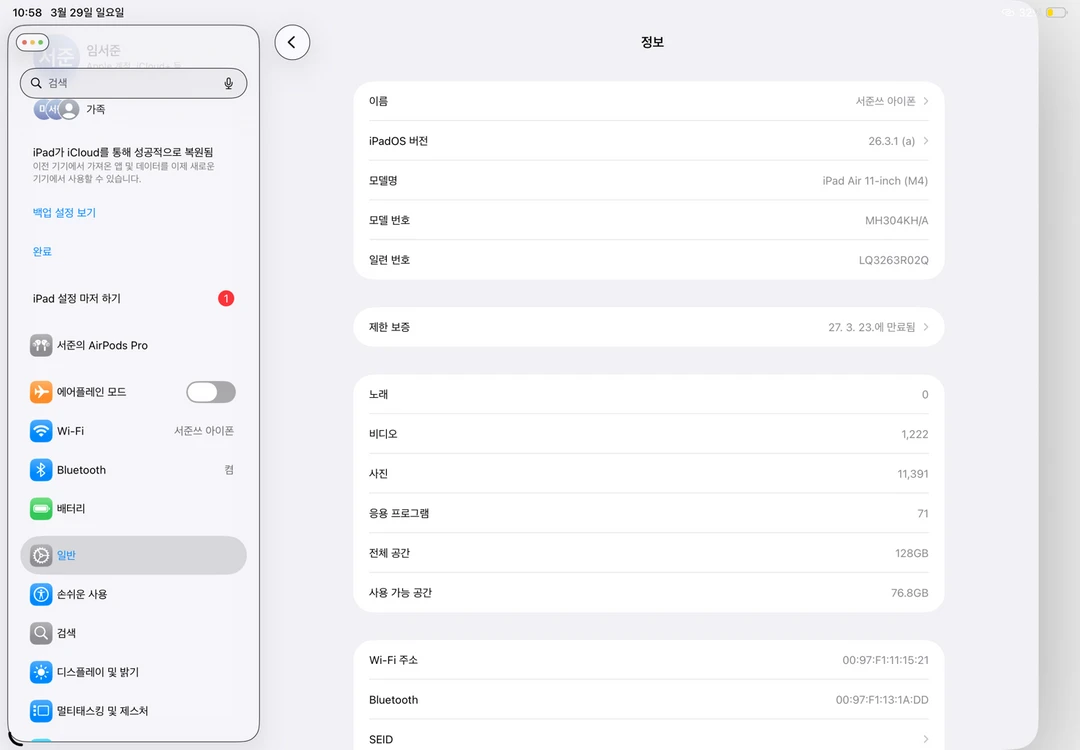This screenshot has height=750, width=1080.
Task: Tap the 76.8GB available space value
Action: [x=909, y=593]
